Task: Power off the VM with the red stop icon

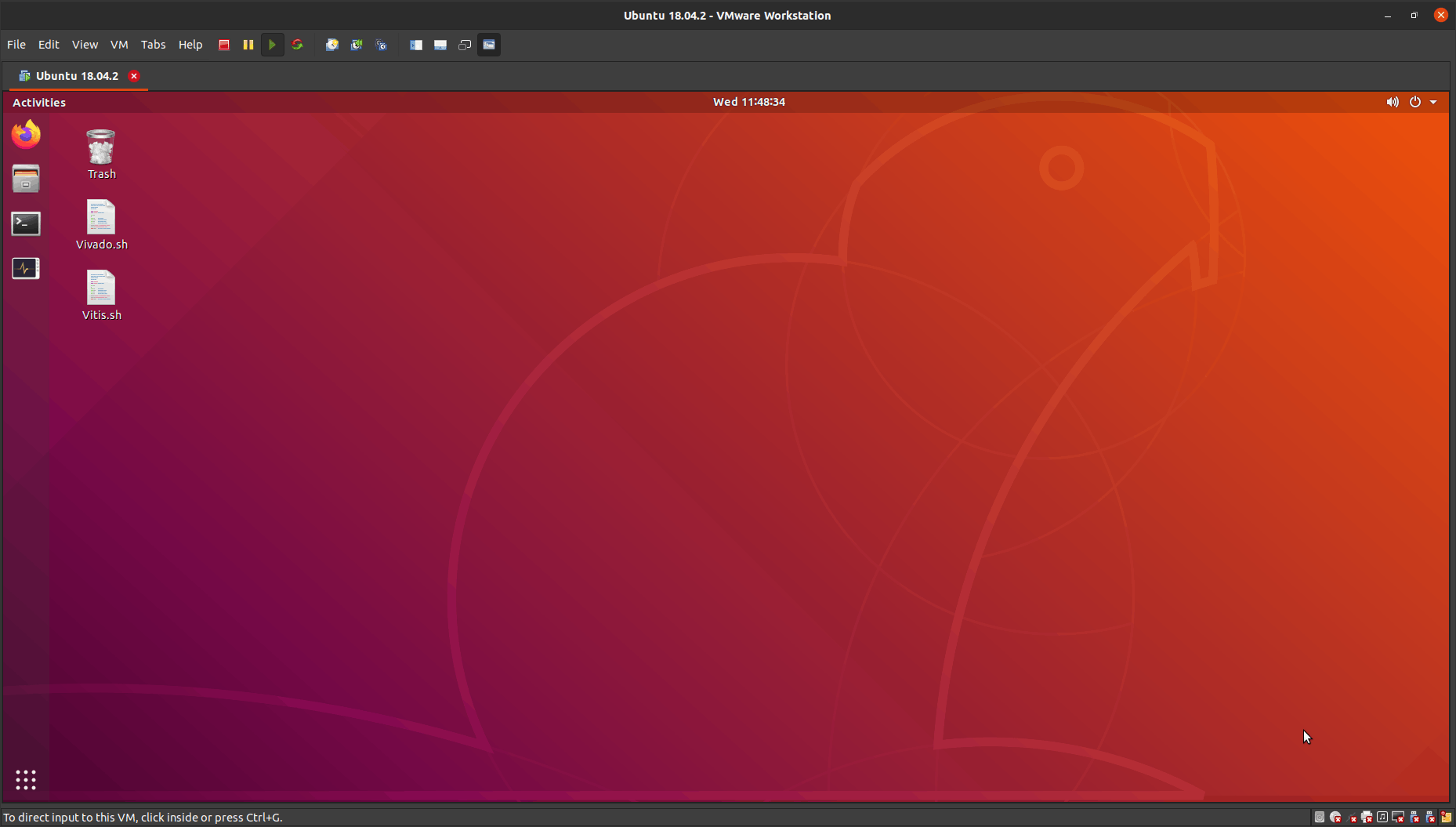Action: [x=224, y=45]
